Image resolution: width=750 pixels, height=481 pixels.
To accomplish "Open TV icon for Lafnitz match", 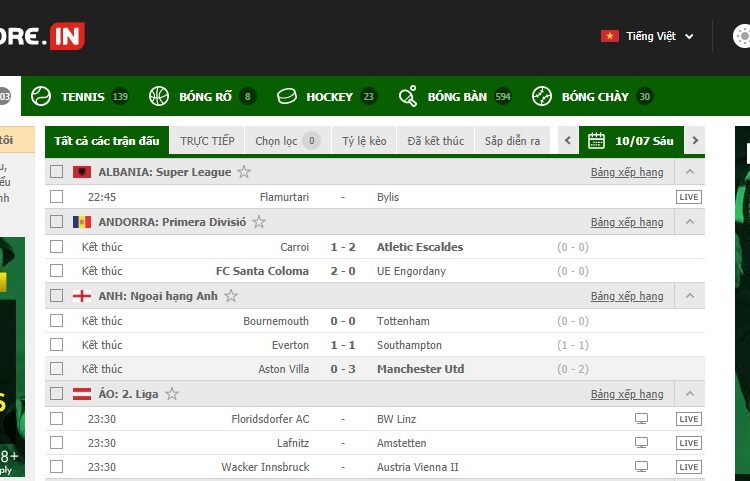I will coord(641,443).
